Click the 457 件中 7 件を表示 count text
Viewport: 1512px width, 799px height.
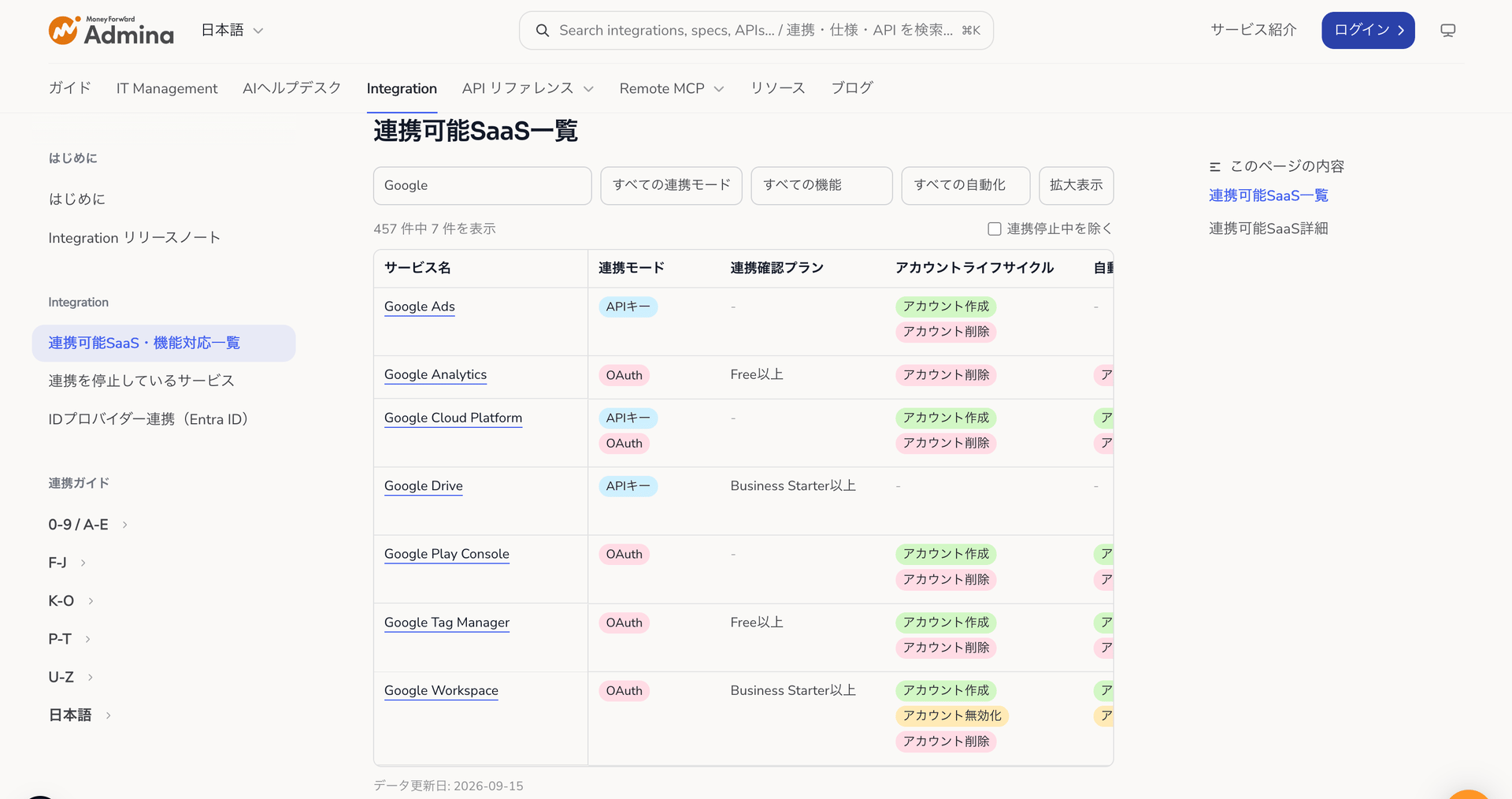(435, 229)
